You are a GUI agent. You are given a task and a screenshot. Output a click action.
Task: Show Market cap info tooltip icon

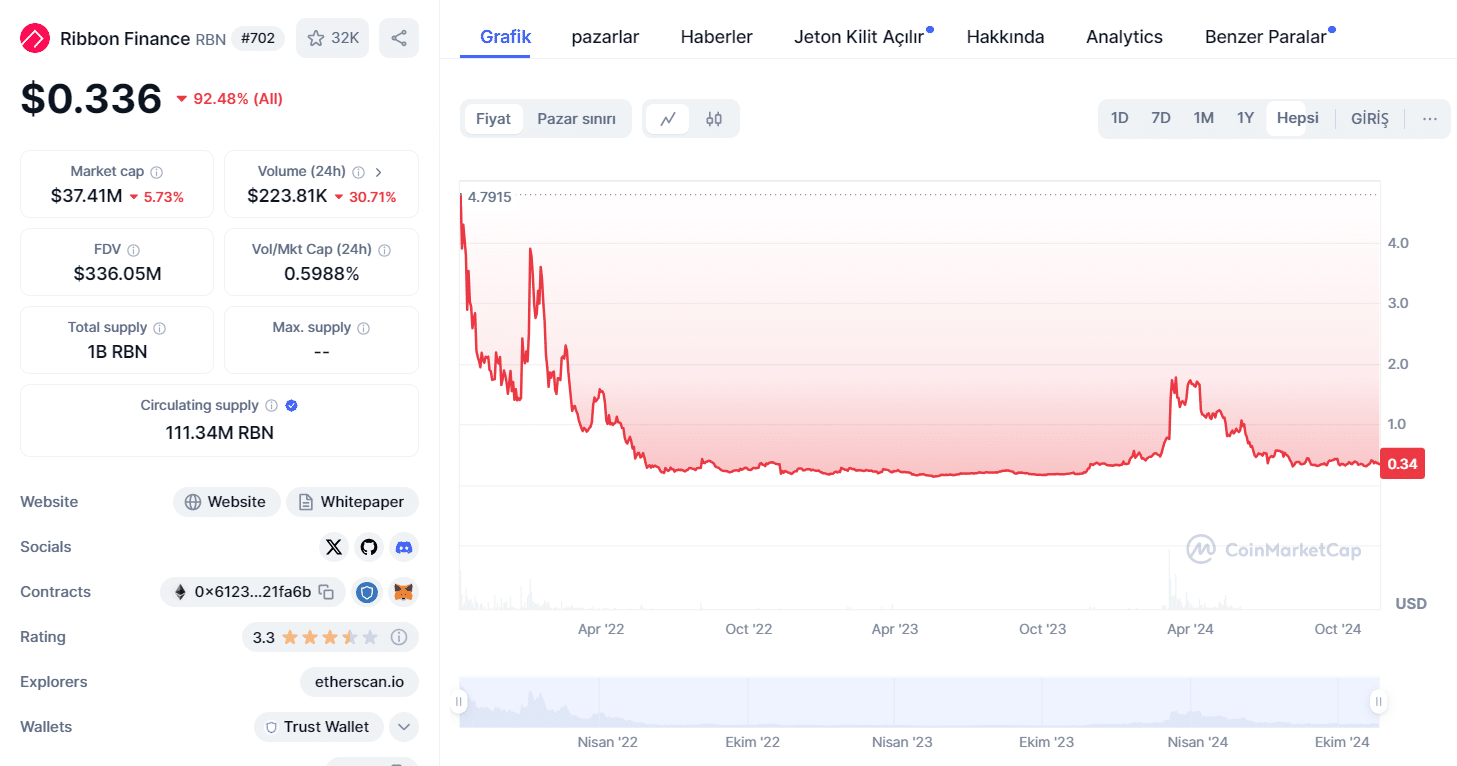click(157, 172)
